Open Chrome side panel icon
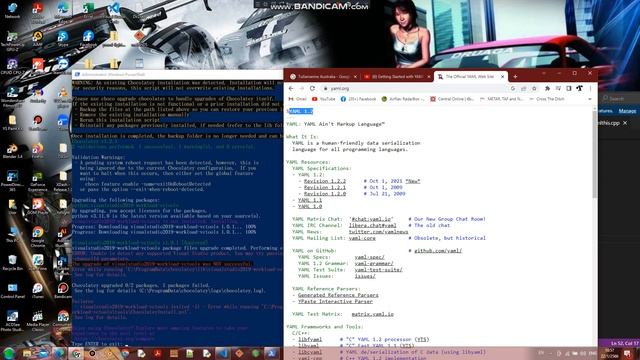The image size is (640, 360). pos(569,88)
